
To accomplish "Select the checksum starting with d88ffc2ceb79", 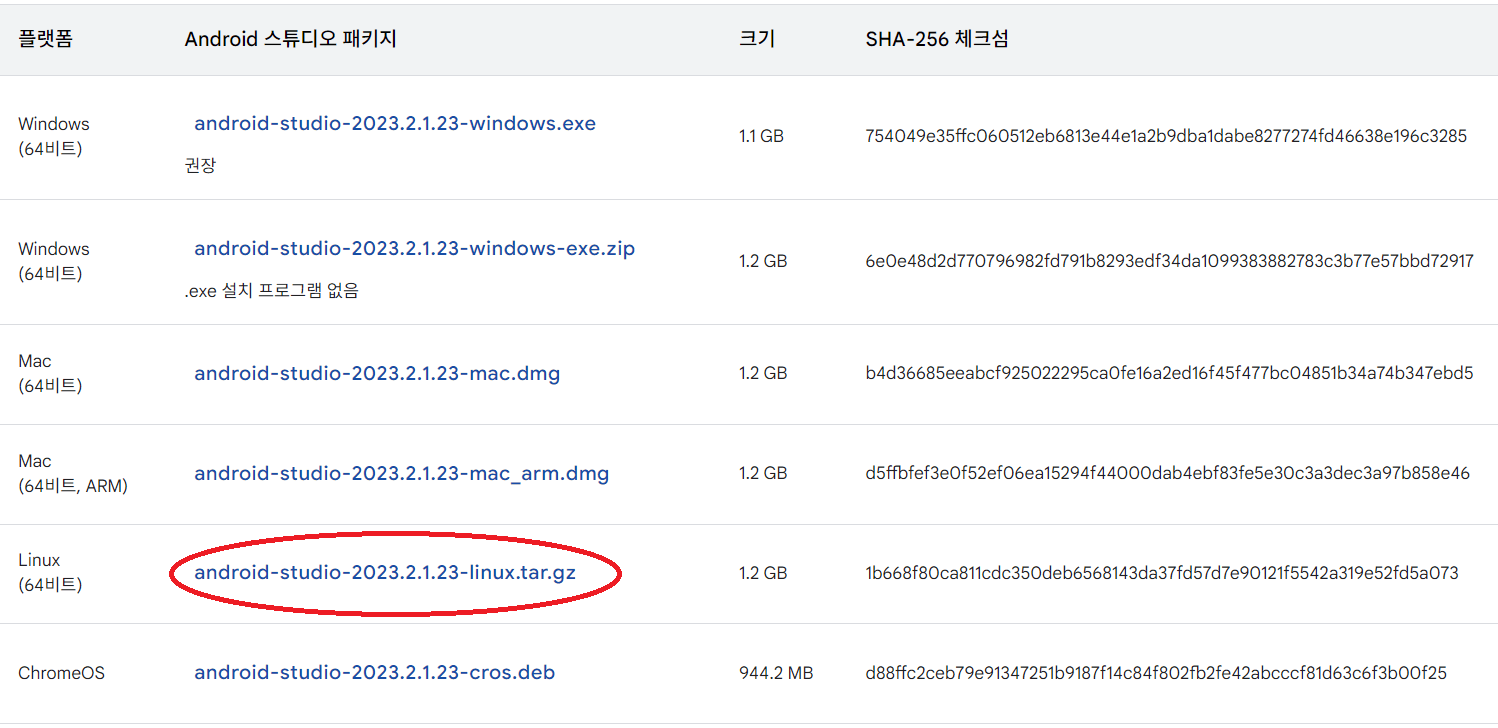I will tap(1156, 673).
